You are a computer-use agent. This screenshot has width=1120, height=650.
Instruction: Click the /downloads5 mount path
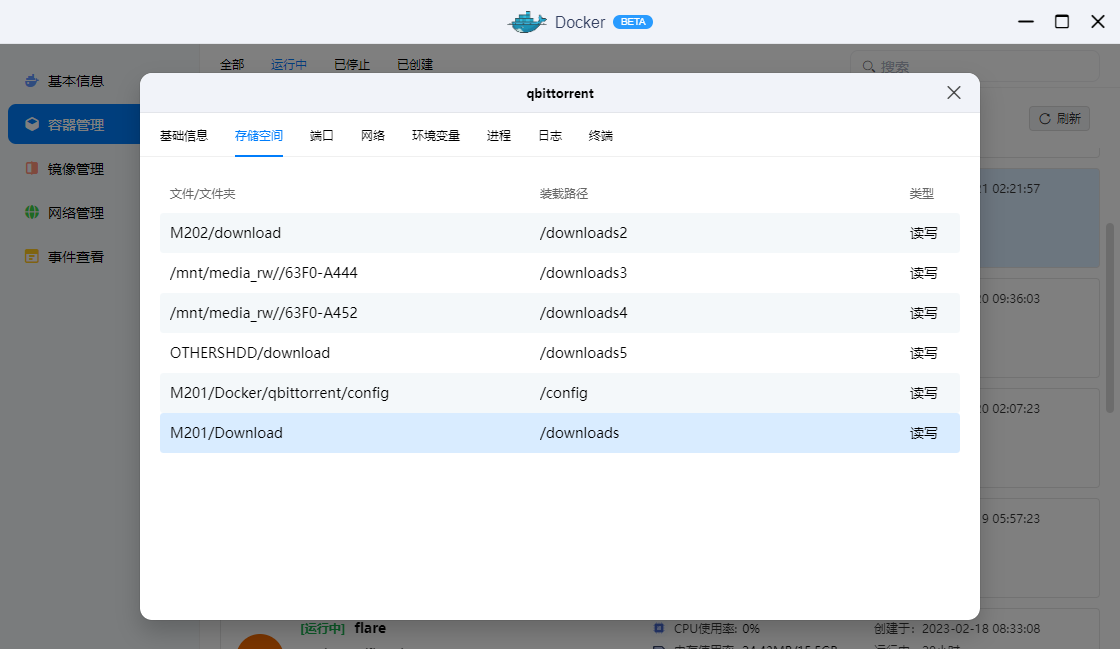tap(584, 353)
